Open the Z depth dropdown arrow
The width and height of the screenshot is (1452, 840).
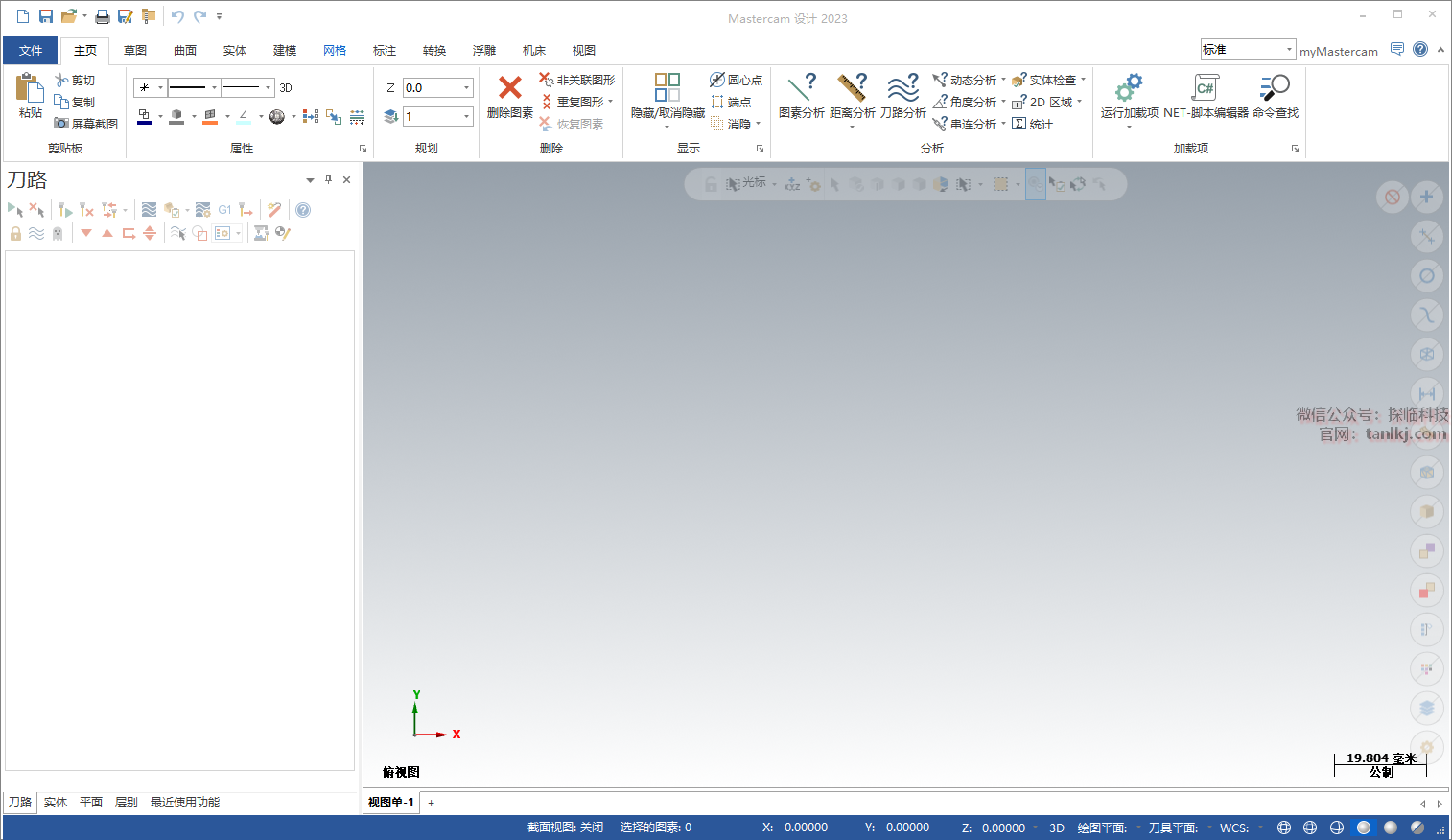click(467, 87)
